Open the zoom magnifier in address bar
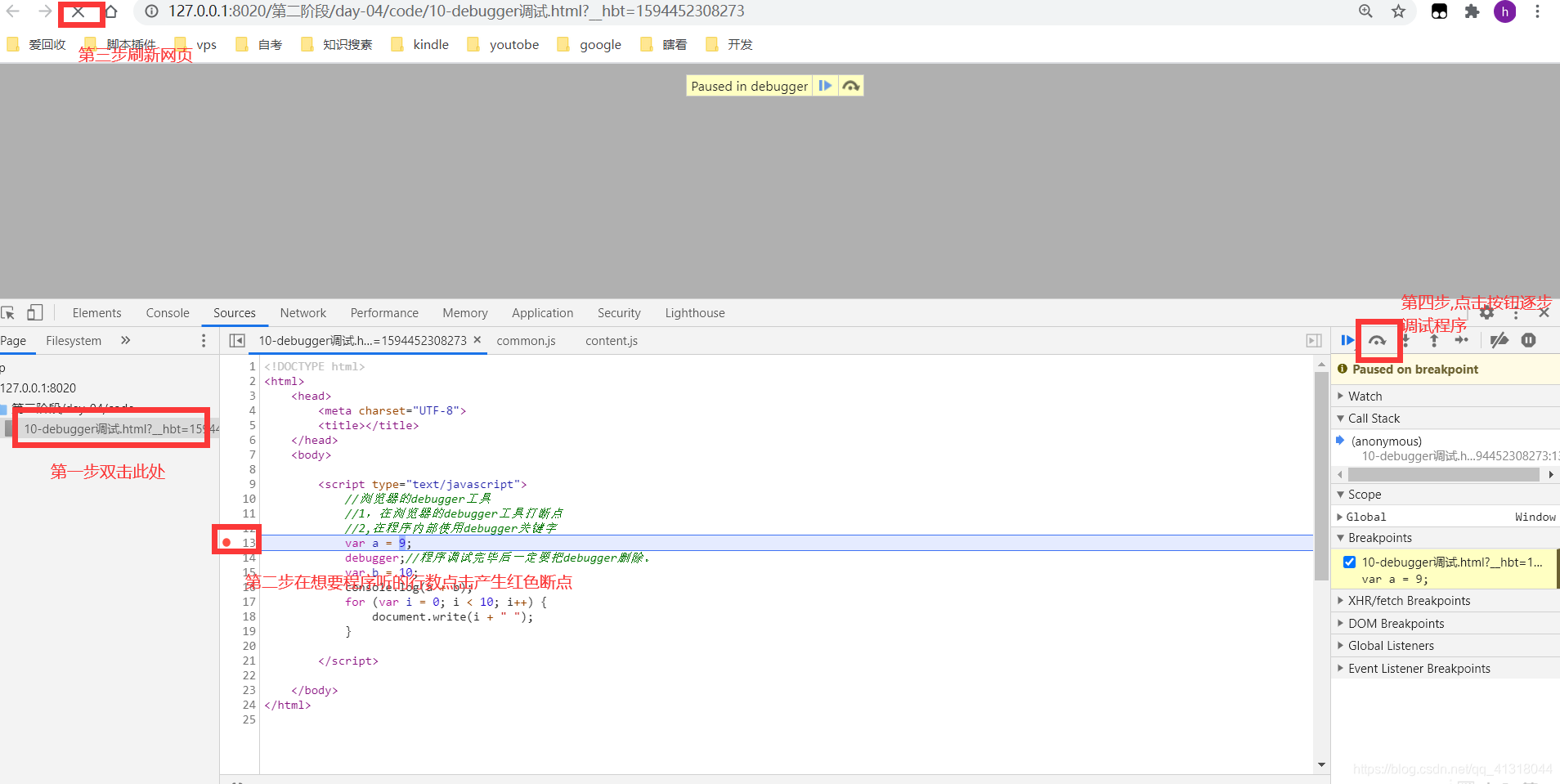This screenshot has height=784, width=1560. tap(1365, 11)
